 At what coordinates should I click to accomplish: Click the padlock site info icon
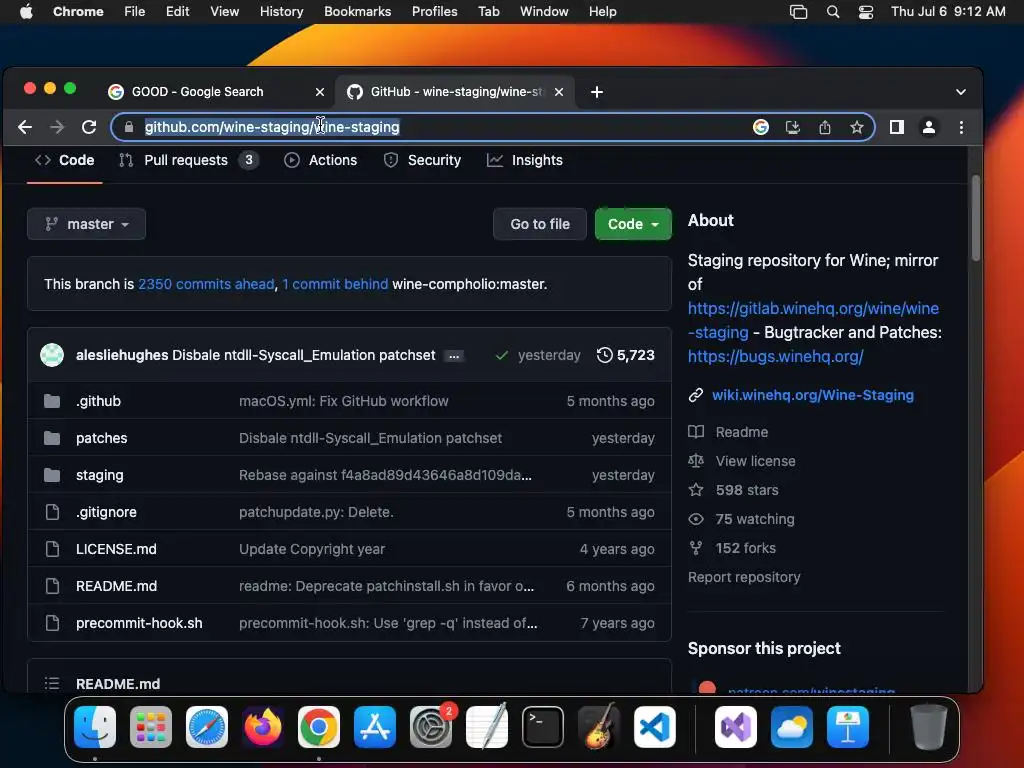click(x=129, y=127)
